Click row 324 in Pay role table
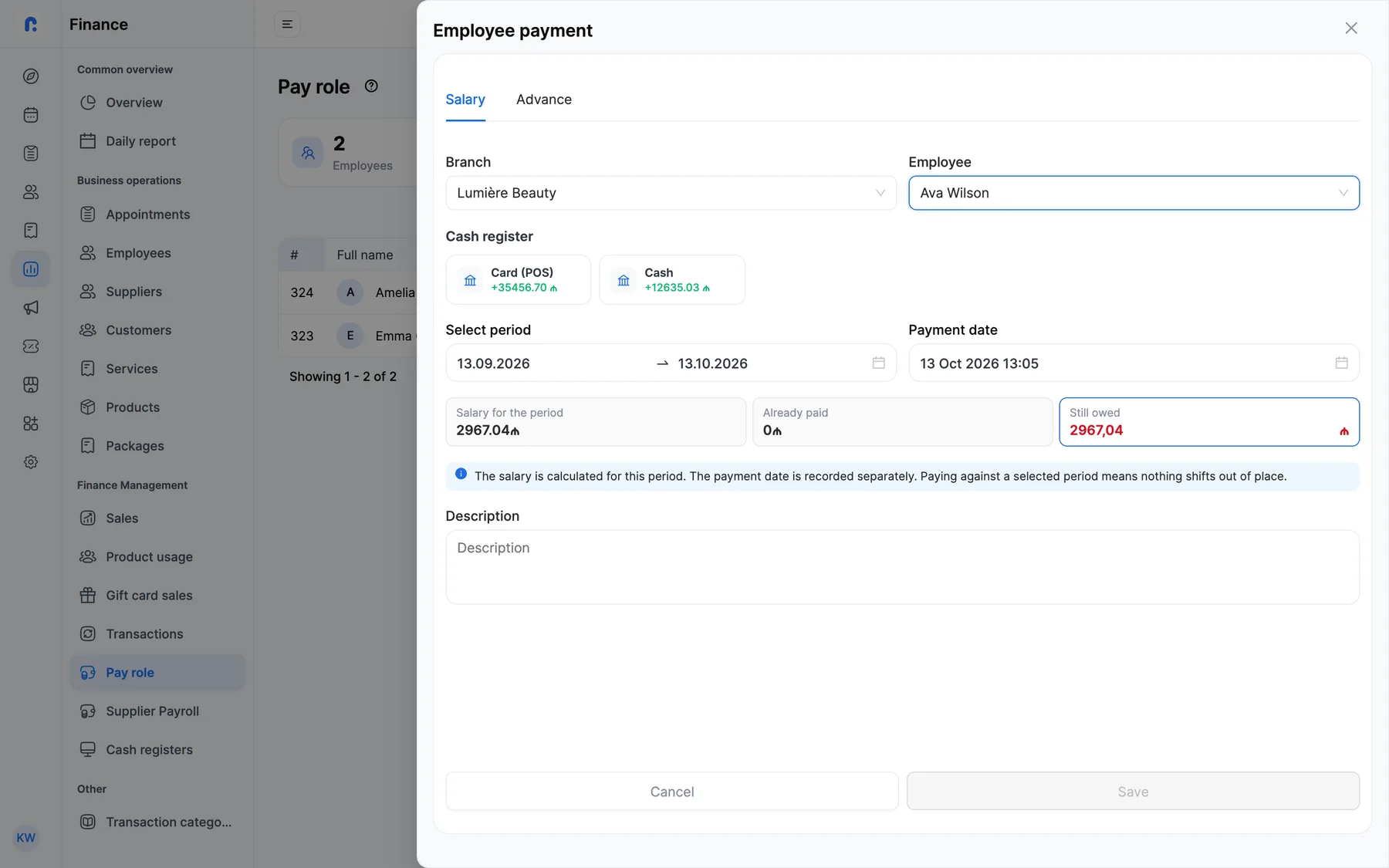Viewport: 1389px width, 868px height. point(348,292)
